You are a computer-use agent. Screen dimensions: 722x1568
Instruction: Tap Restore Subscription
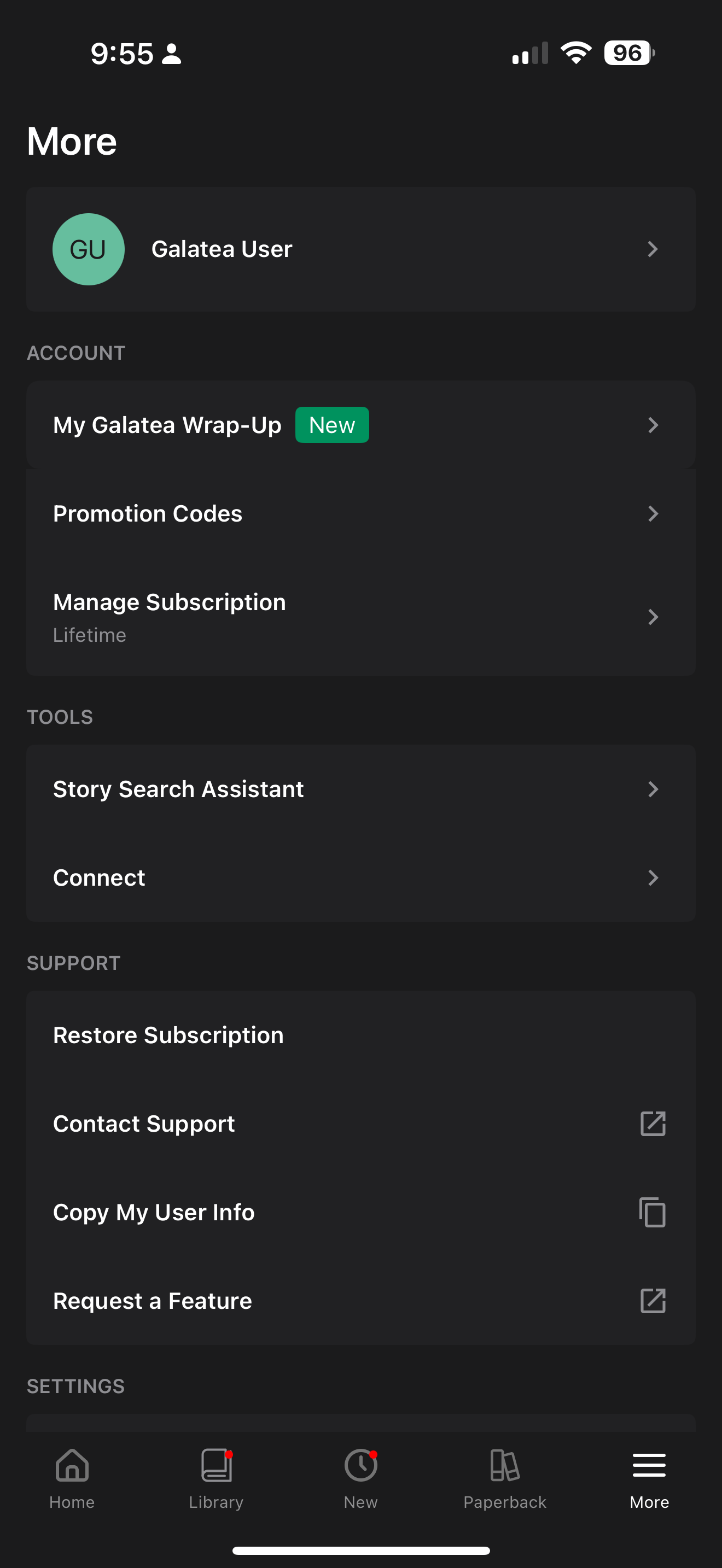pos(168,1035)
